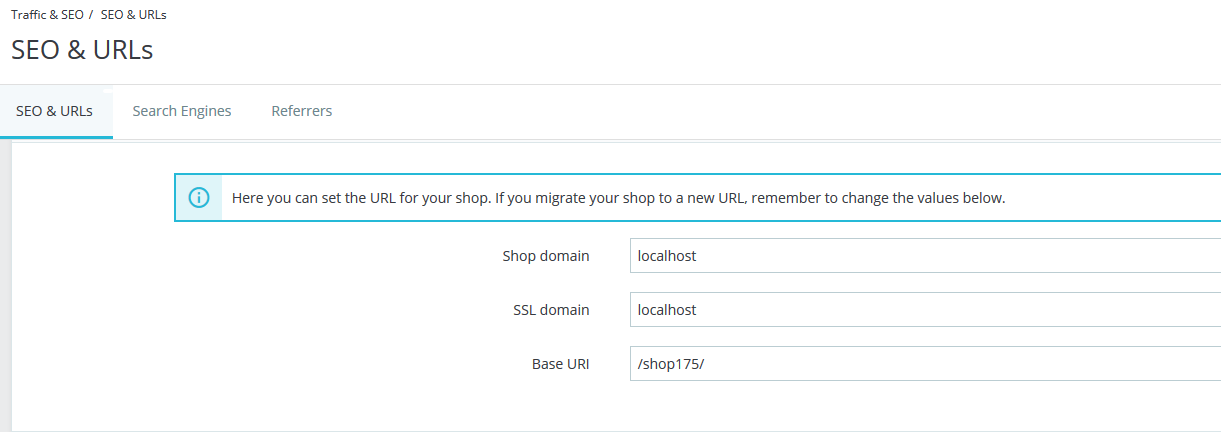Edit the Base URI field with /shop175/

tap(920, 364)
